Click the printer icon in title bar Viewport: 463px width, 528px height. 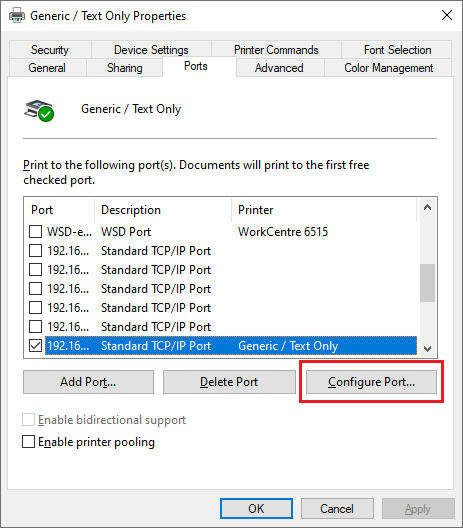pos(17,15)
